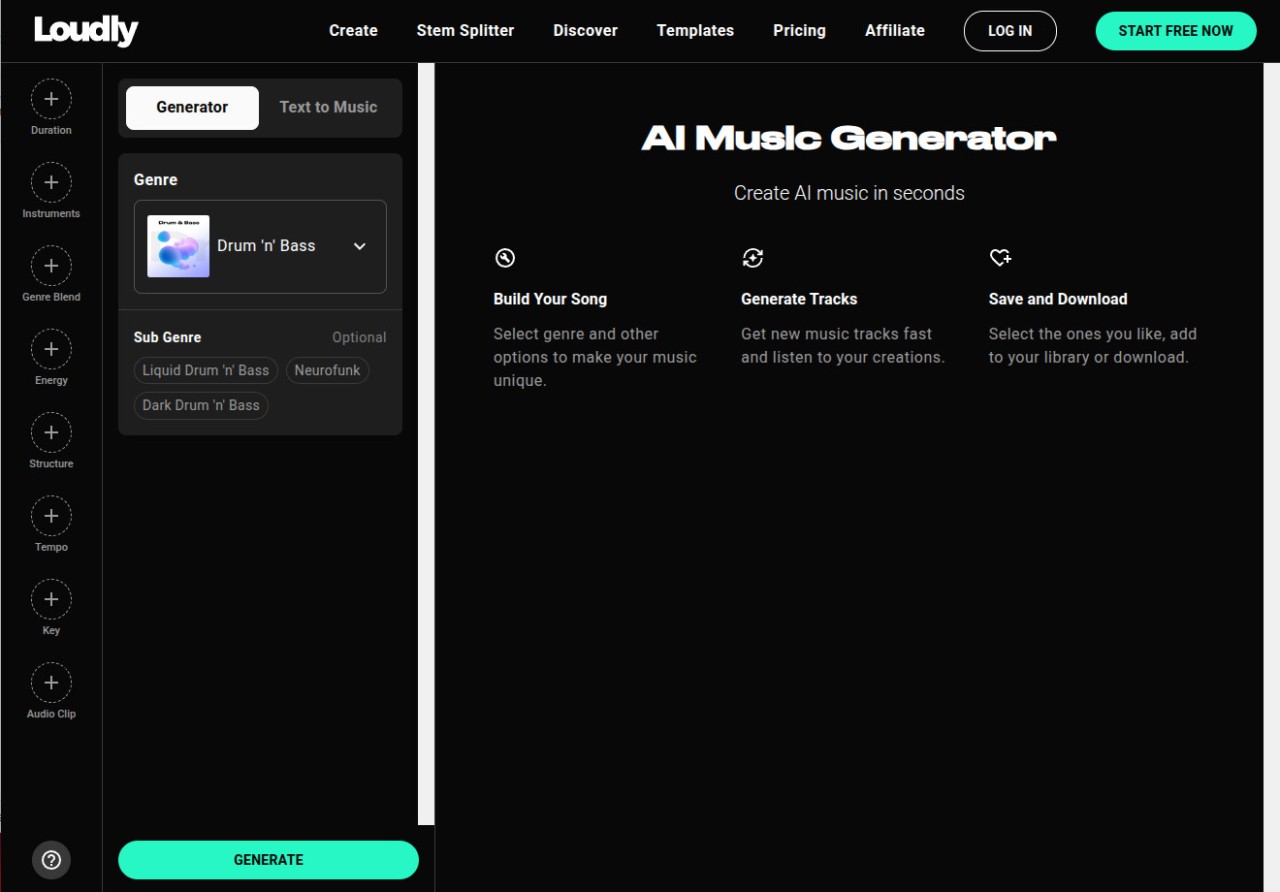
Task: Add the Structure setting
Action: [x=51, y=433]
